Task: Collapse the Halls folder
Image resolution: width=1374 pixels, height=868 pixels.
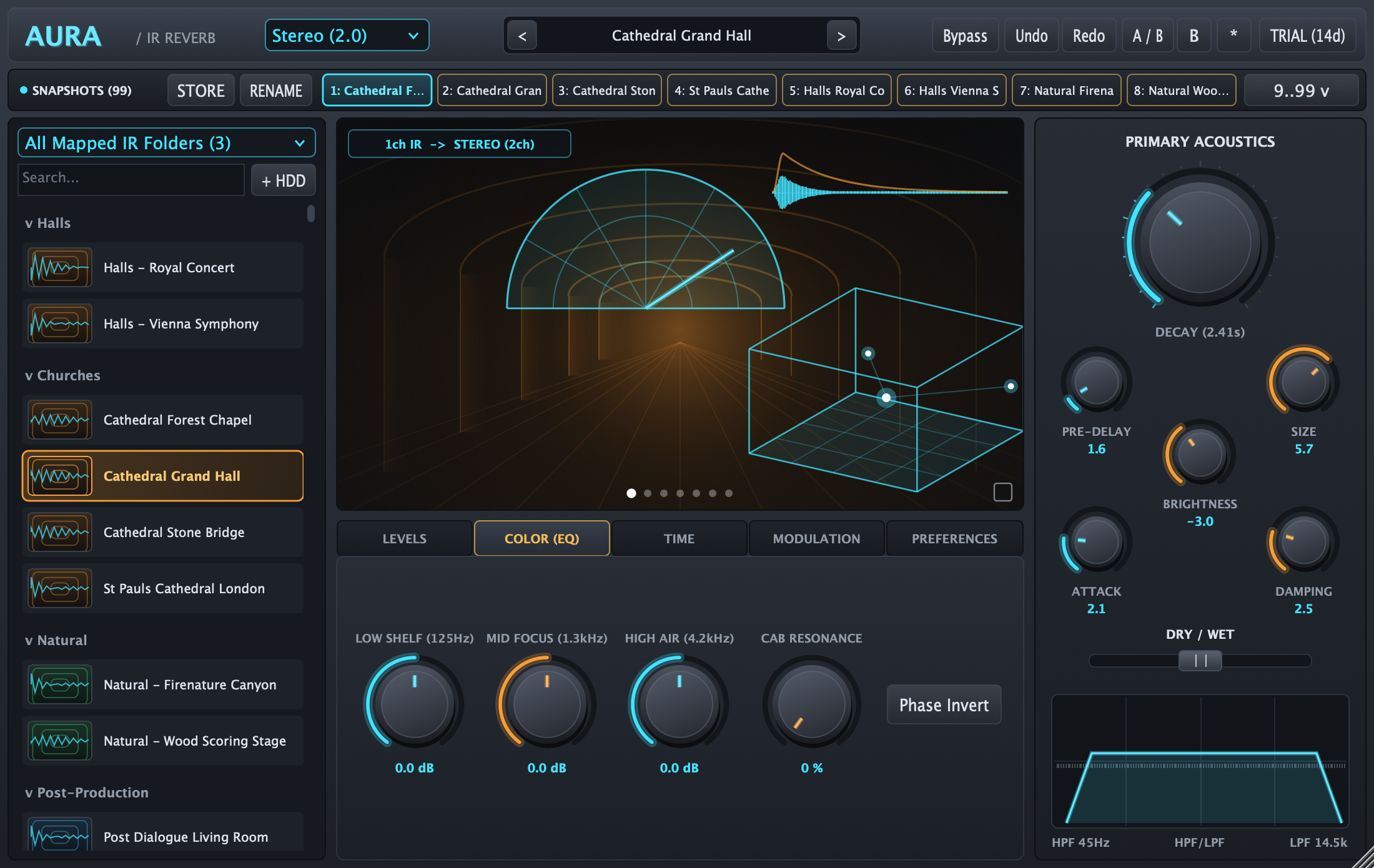Action: pyautogui.click(x=48, y=223)
